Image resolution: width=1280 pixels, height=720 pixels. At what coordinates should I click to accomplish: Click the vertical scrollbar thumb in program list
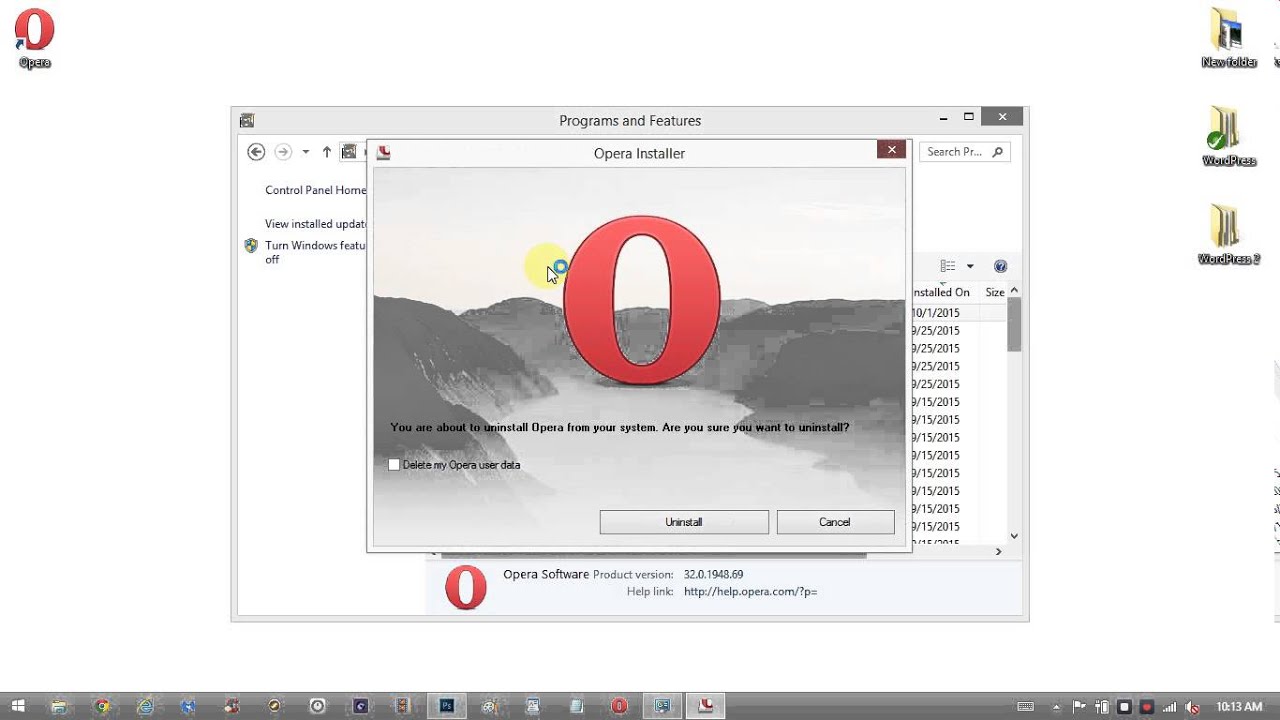1014,326
